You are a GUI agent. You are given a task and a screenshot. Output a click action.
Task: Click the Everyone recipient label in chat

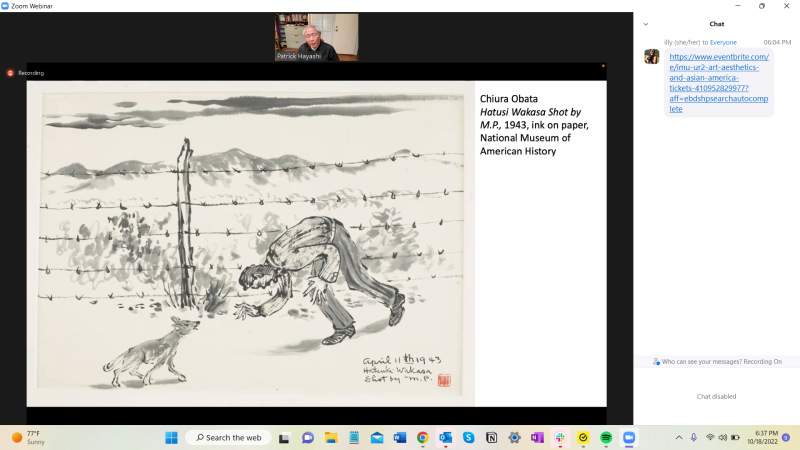(723, 42)
